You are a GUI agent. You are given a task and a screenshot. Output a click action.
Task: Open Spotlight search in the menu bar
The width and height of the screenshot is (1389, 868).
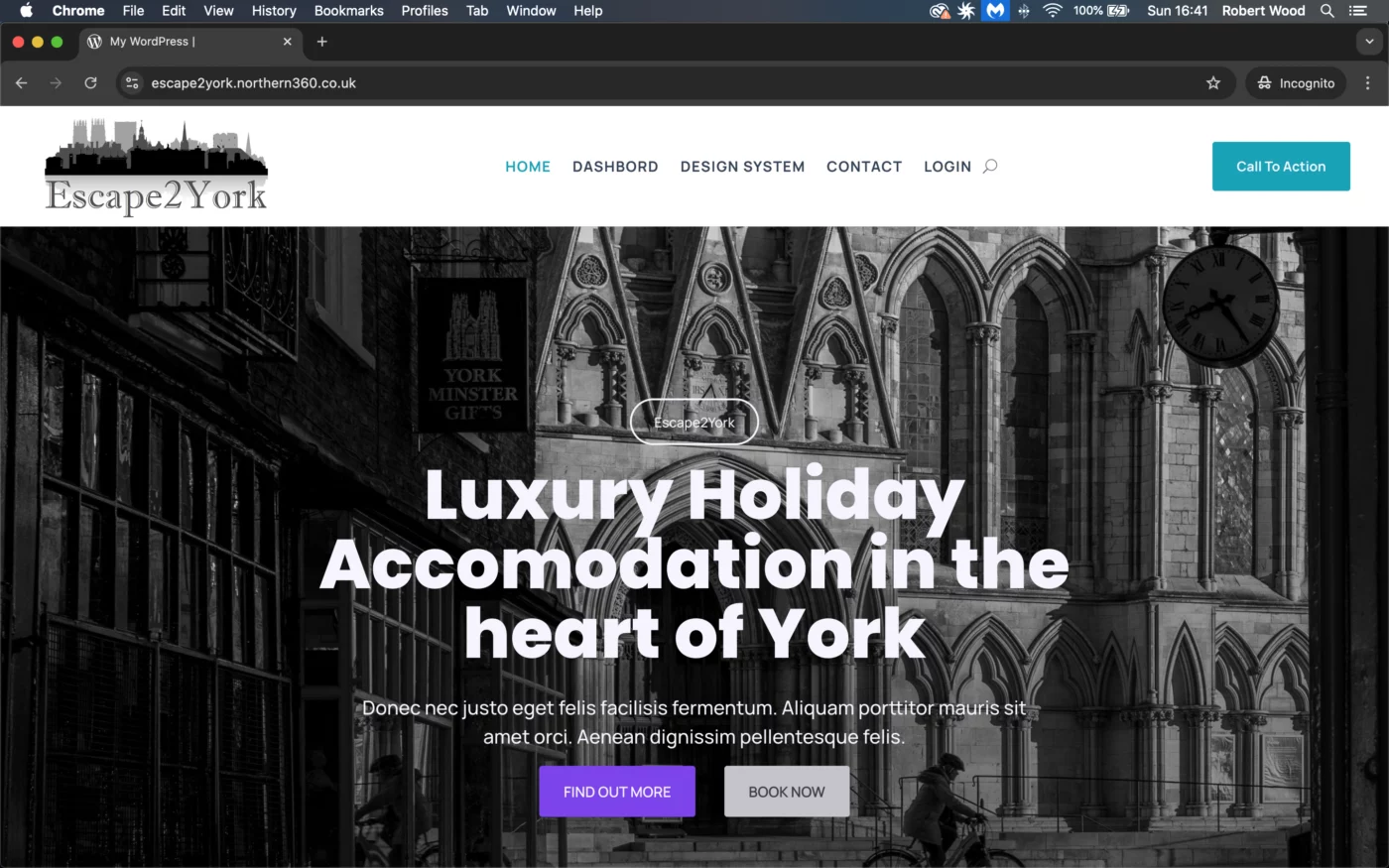(1326, 11)
